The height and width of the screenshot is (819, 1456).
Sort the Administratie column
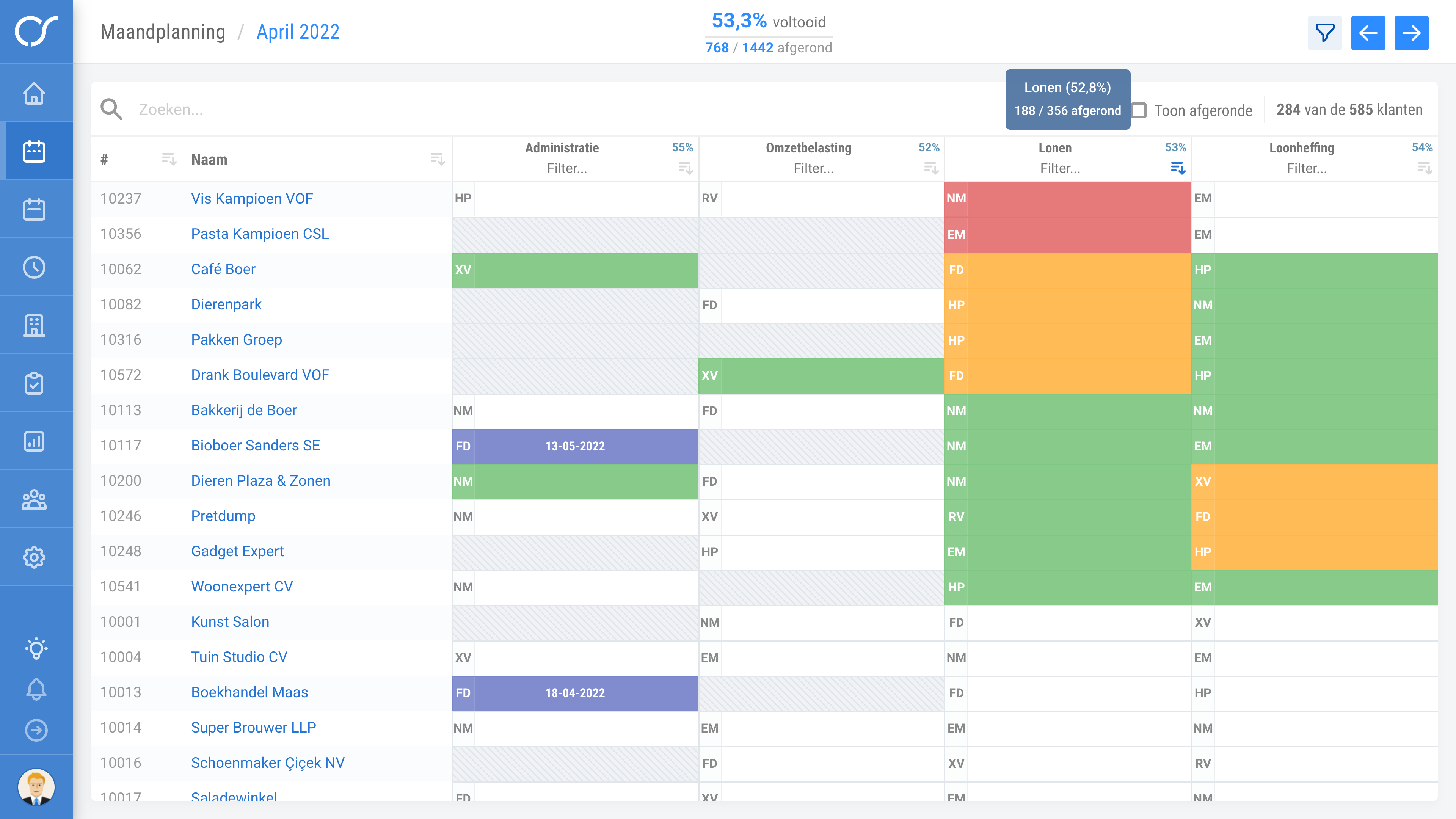[685, 168]
